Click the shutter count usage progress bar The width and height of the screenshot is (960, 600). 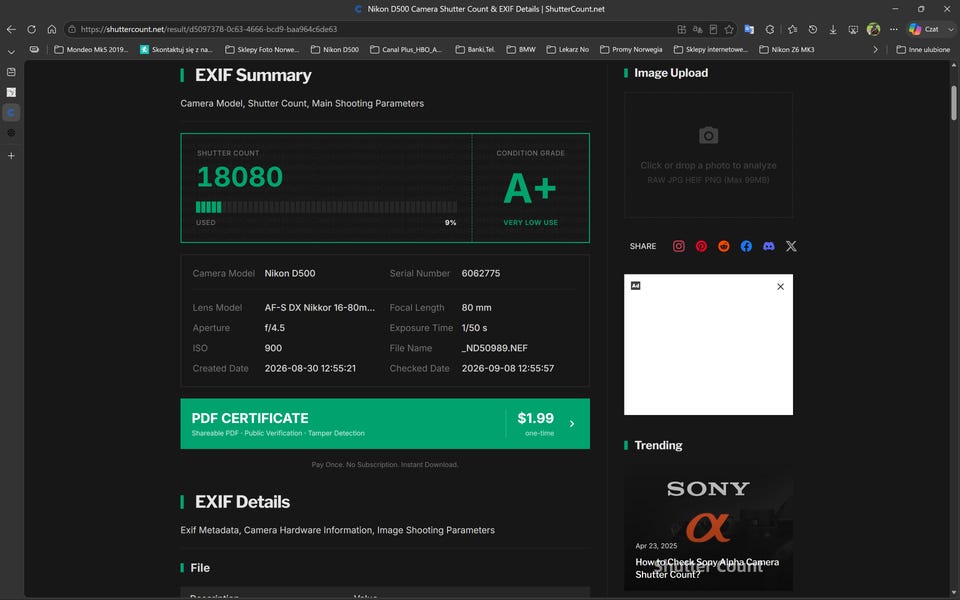point(326,207)
